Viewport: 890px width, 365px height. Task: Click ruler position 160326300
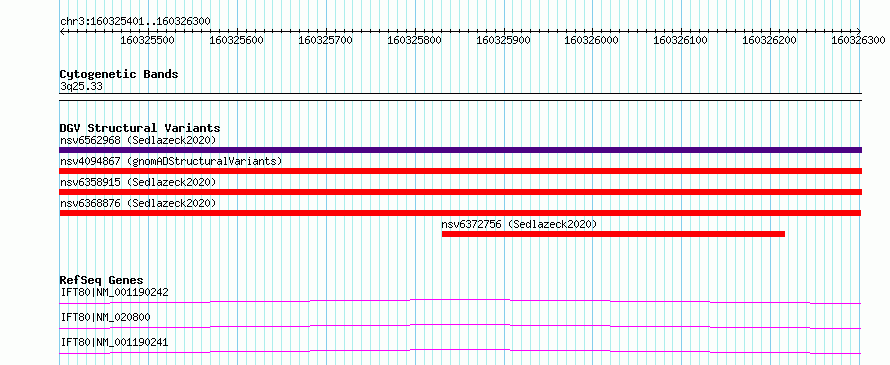(858, 40)
